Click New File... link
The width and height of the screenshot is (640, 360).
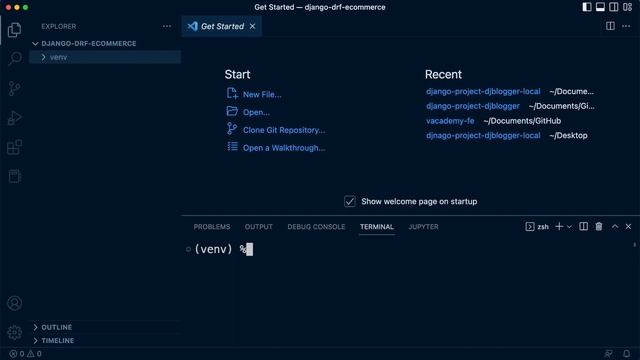coord(262,95)
